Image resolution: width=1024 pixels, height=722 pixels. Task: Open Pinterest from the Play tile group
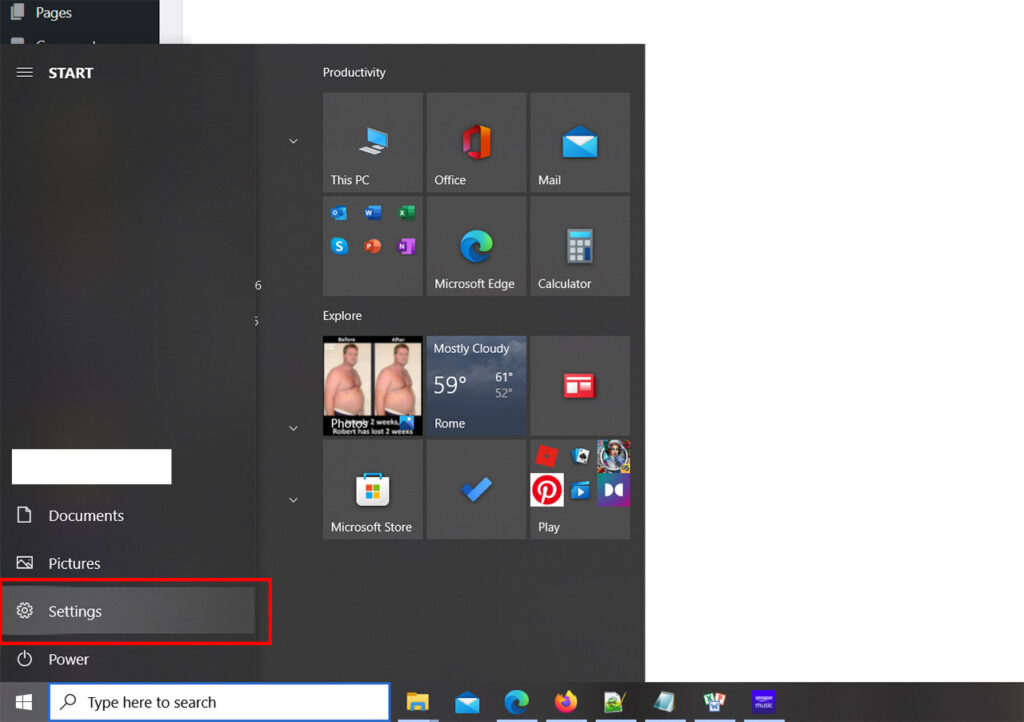pyautogui.click(x=547, y=490)
